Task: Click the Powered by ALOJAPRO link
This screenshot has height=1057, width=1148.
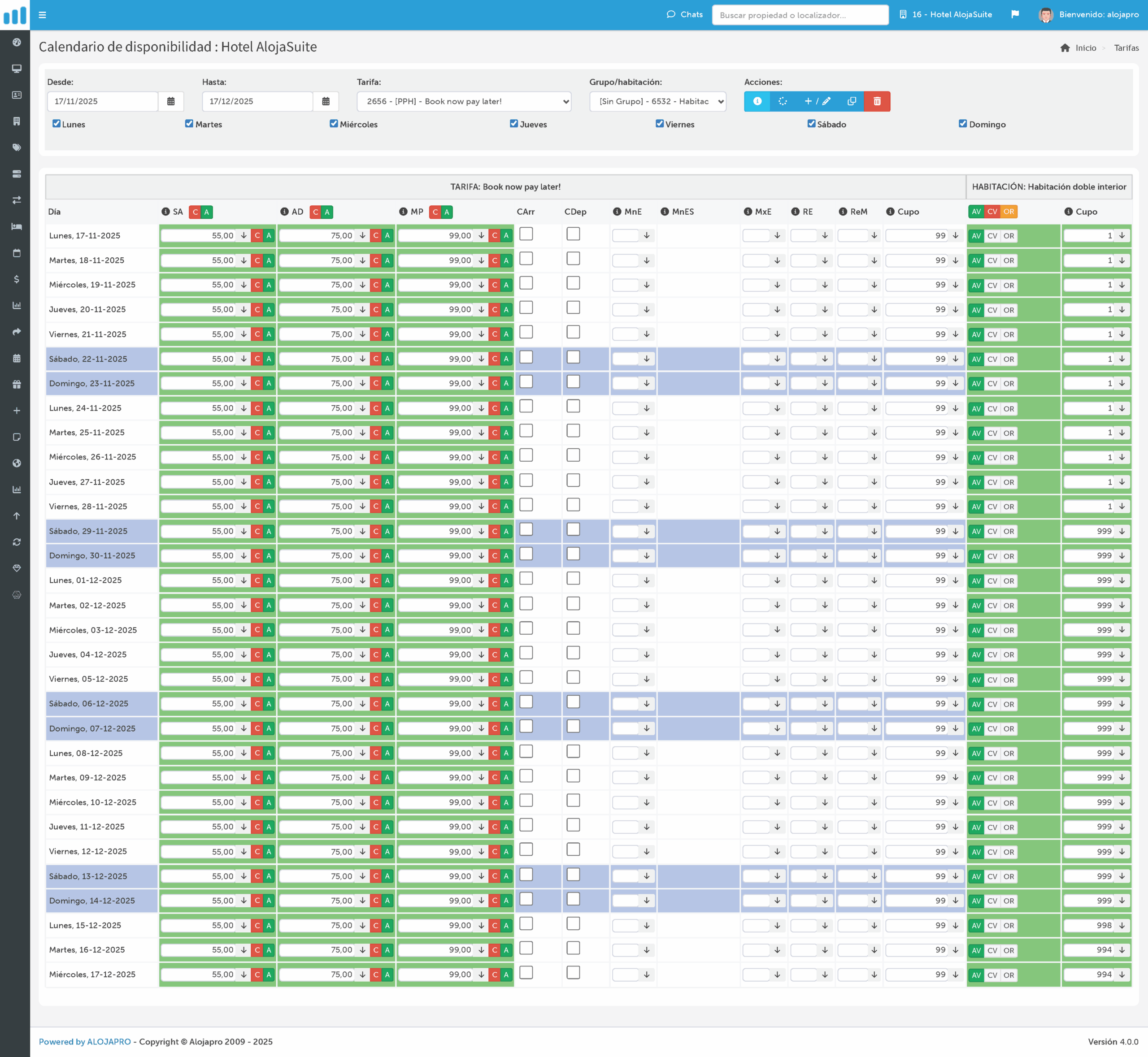Action: [x=85, y=1042]
